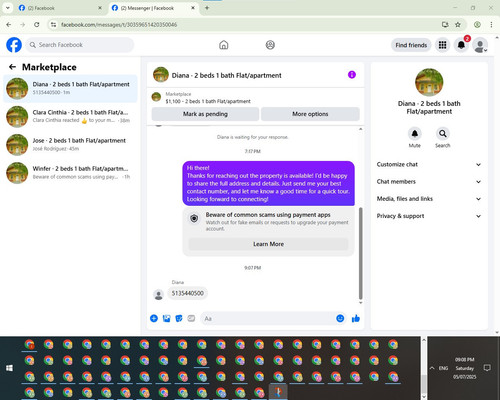Click the taskbar overflow scrollbar

[x=424, y=384]
